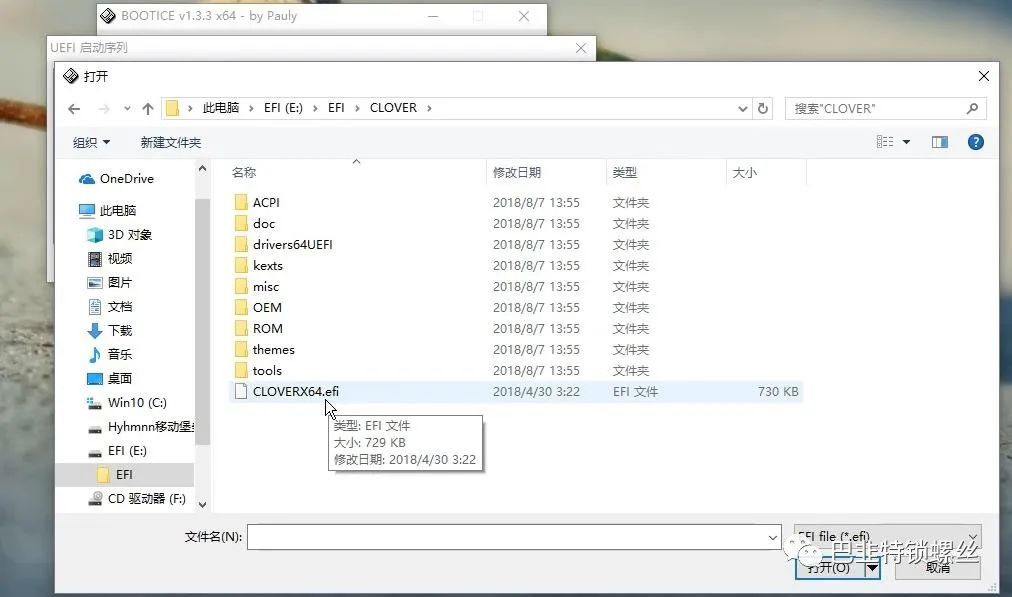
Task: Select 此电脑 in address breadcrumb
Action: coord(221,108)
